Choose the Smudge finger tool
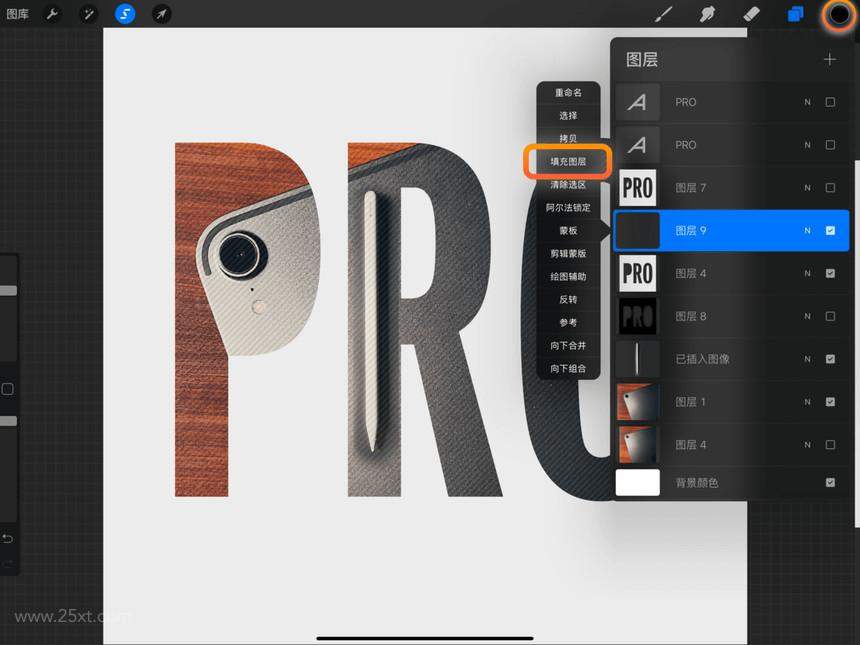Screen dimensions: 860x645 coord(707,14)
